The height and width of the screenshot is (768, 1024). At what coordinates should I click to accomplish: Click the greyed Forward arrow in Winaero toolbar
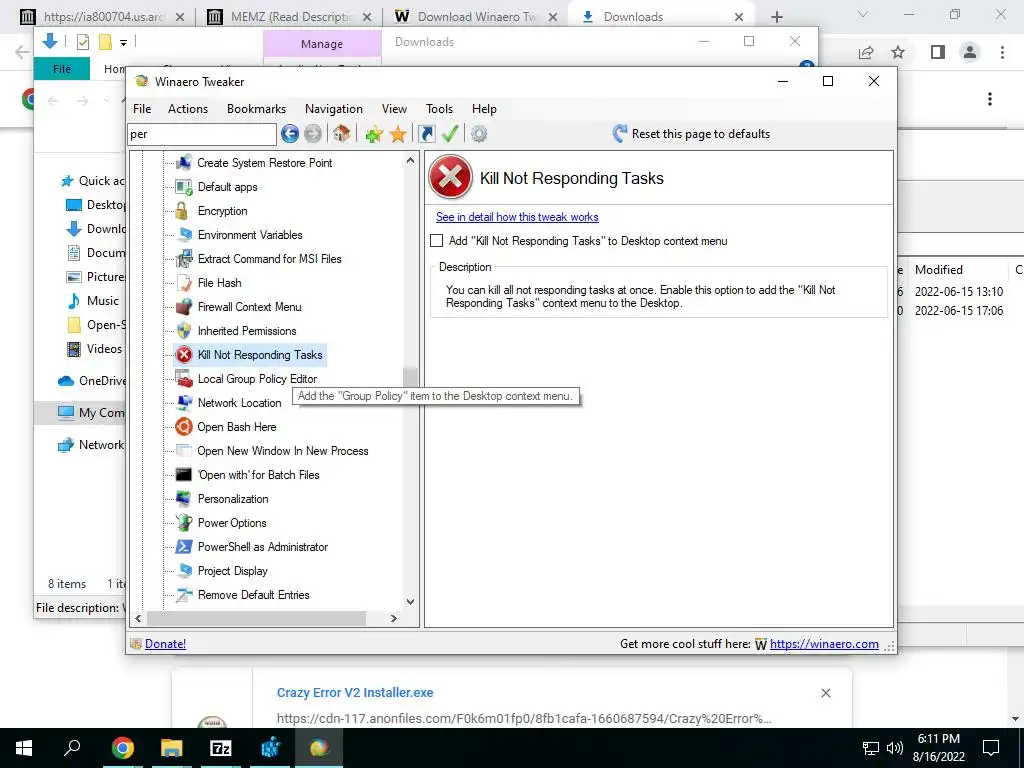click(313, 134)
